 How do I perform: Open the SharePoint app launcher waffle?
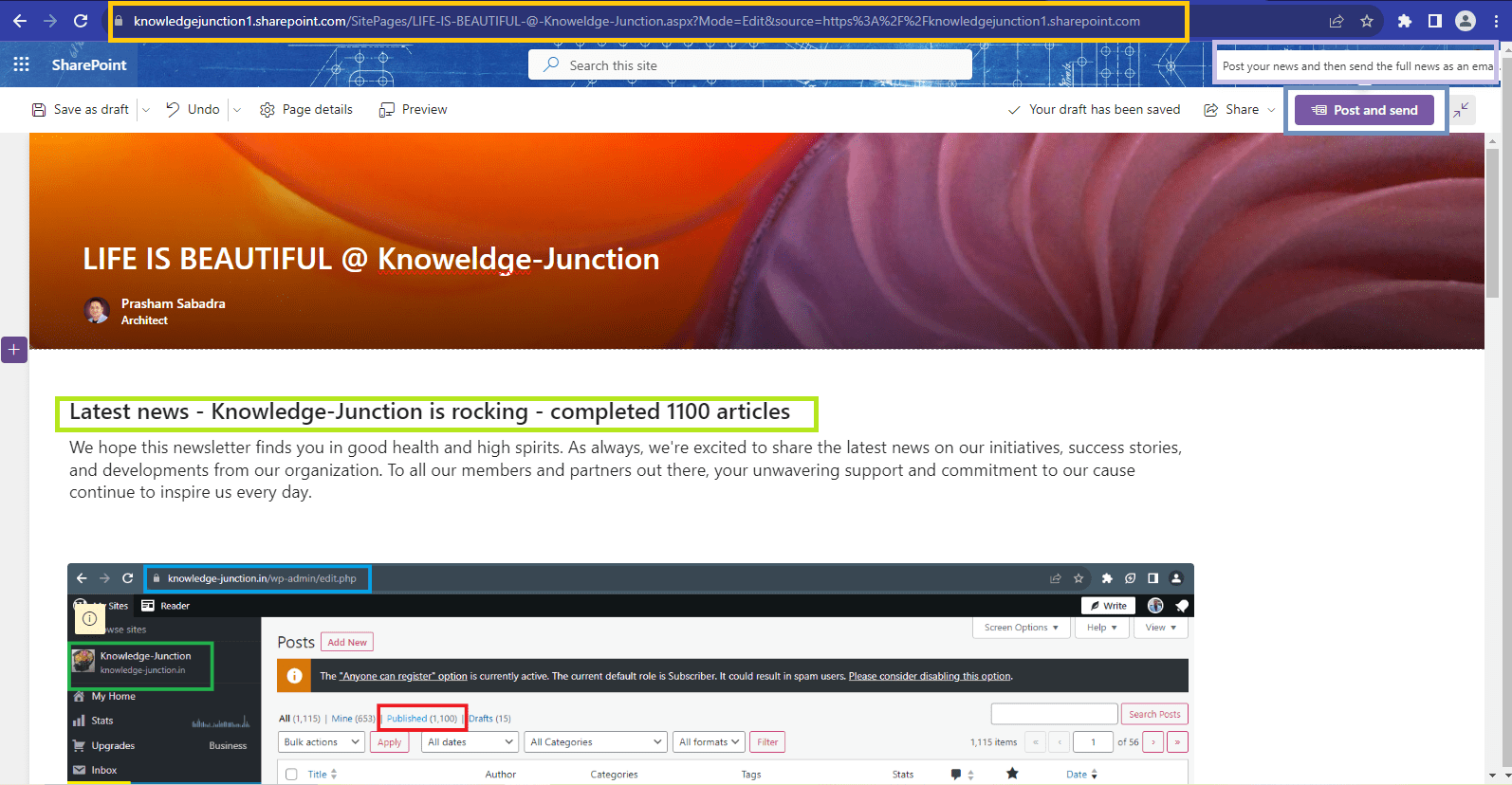[x=21, y=64]
